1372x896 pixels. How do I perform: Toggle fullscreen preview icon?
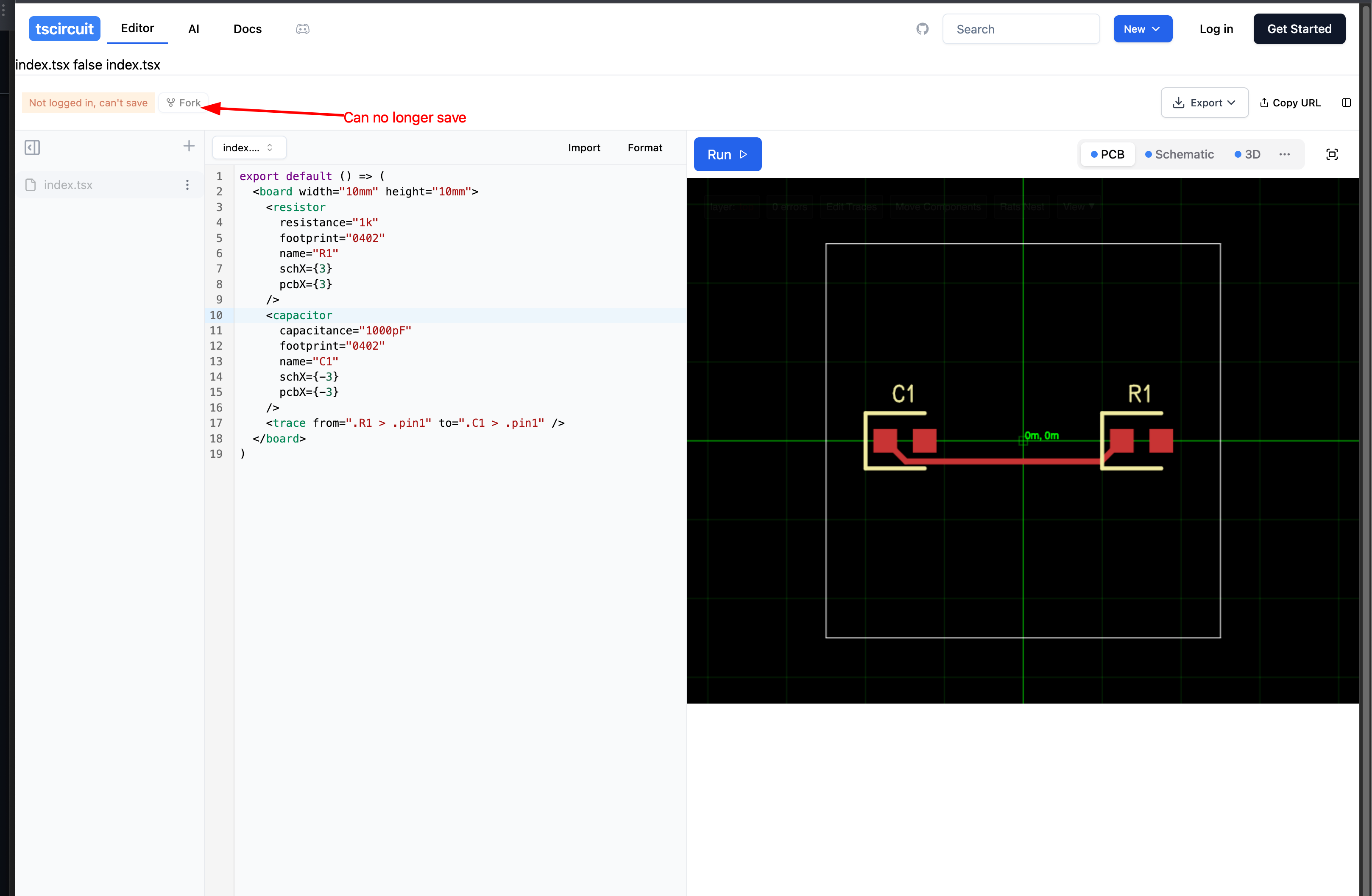pos(1332,154)
